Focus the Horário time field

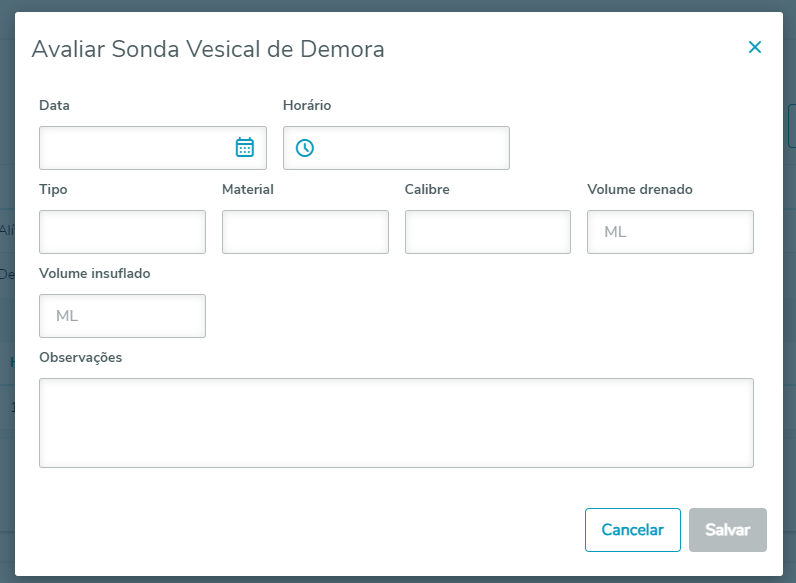point(410,148)
